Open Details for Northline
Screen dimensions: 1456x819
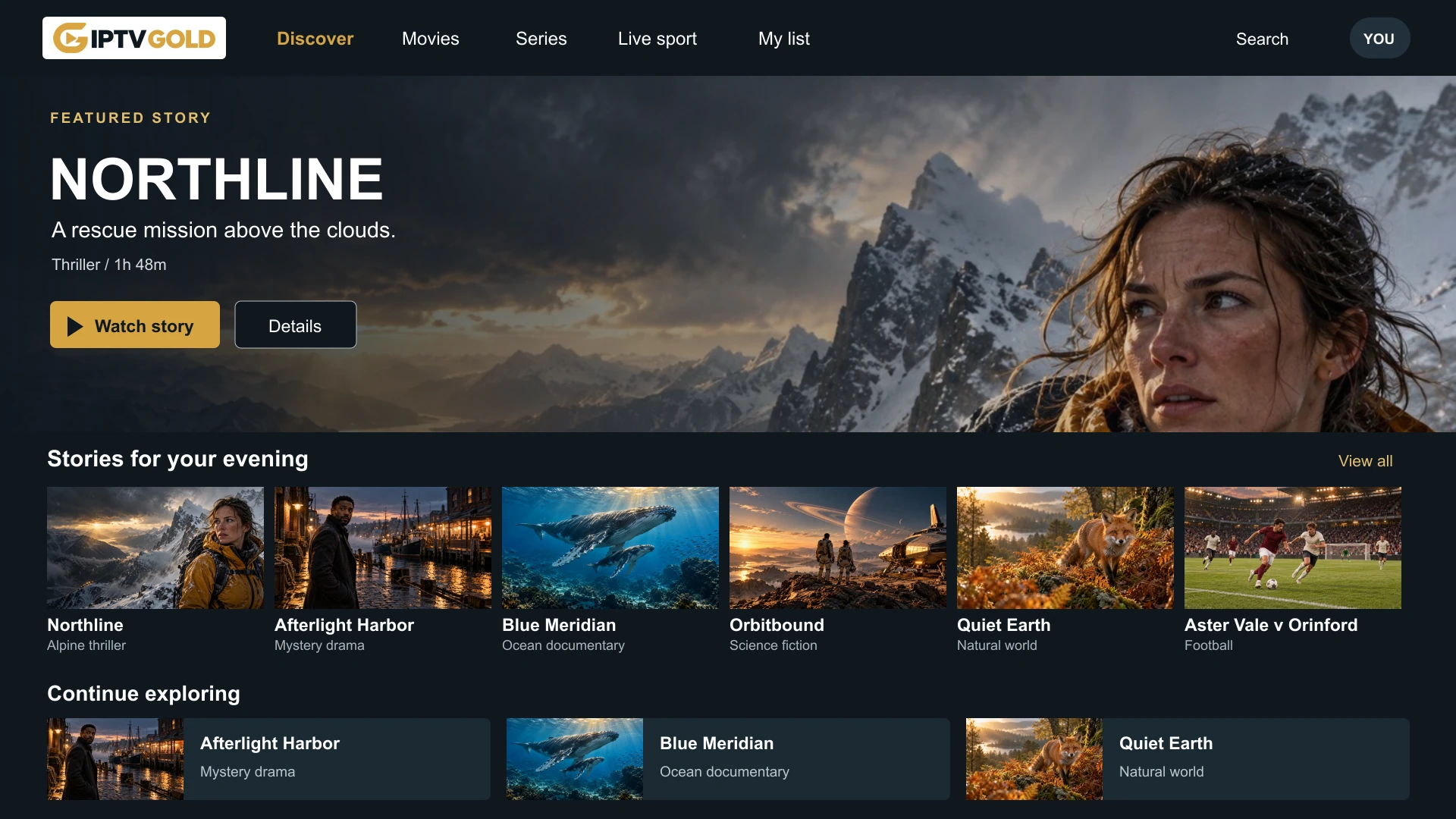tap(296, 325)
